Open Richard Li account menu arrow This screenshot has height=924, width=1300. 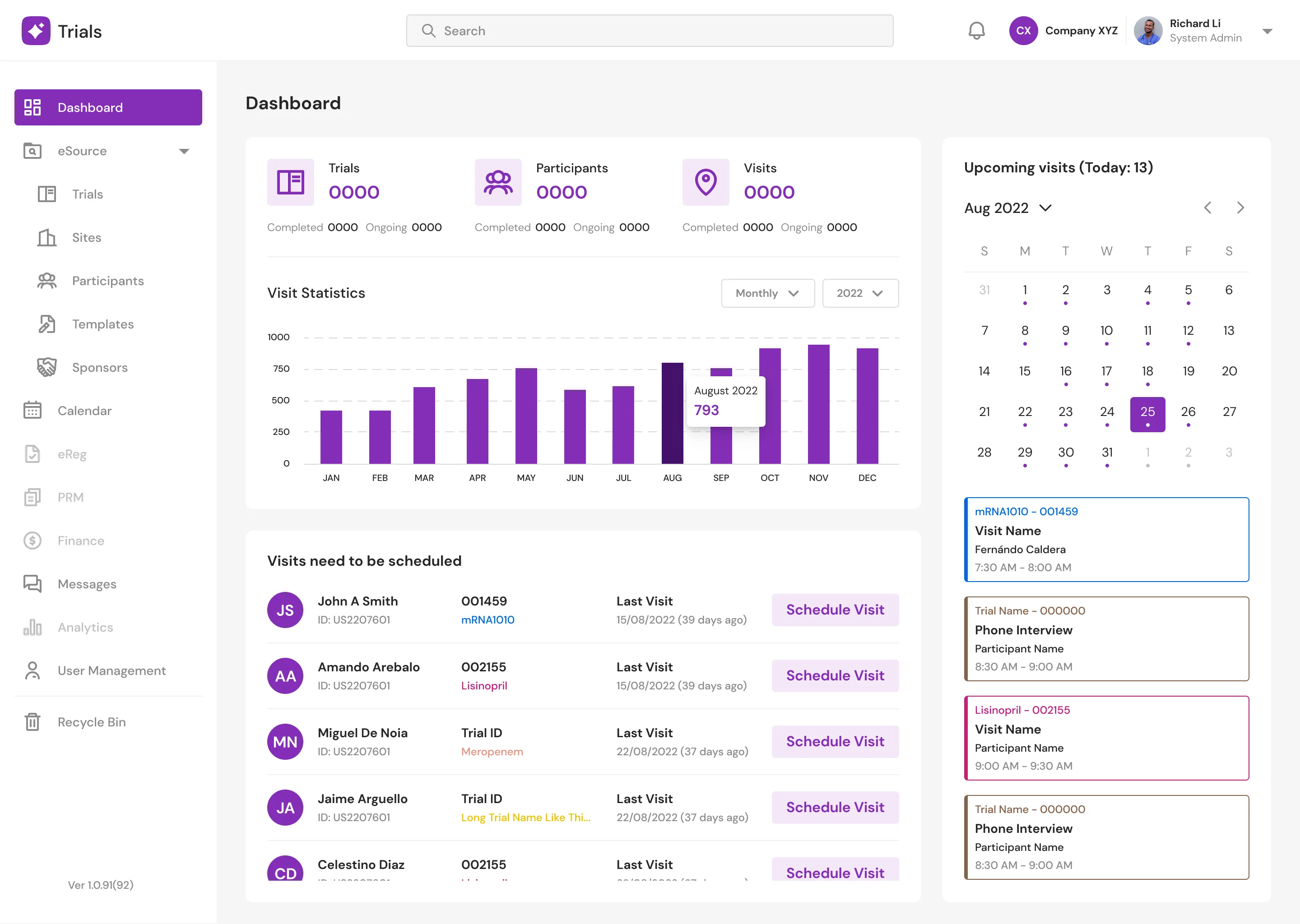(x=1267, y=31)
